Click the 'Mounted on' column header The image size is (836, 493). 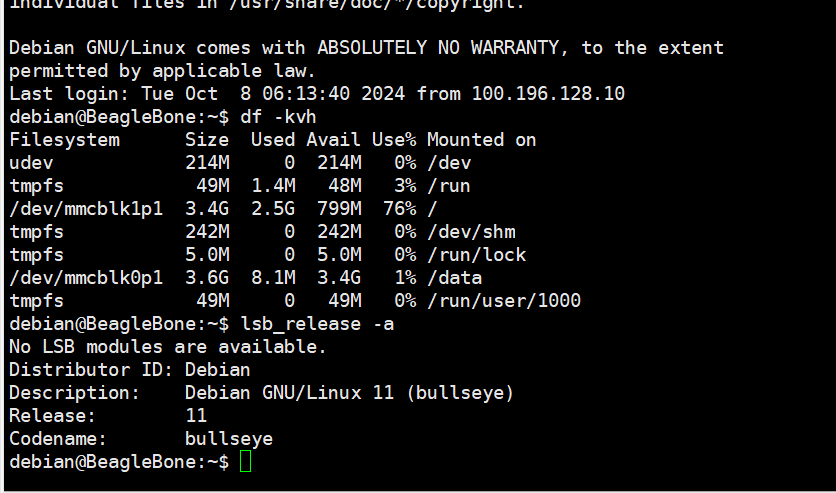click(481, 140)
